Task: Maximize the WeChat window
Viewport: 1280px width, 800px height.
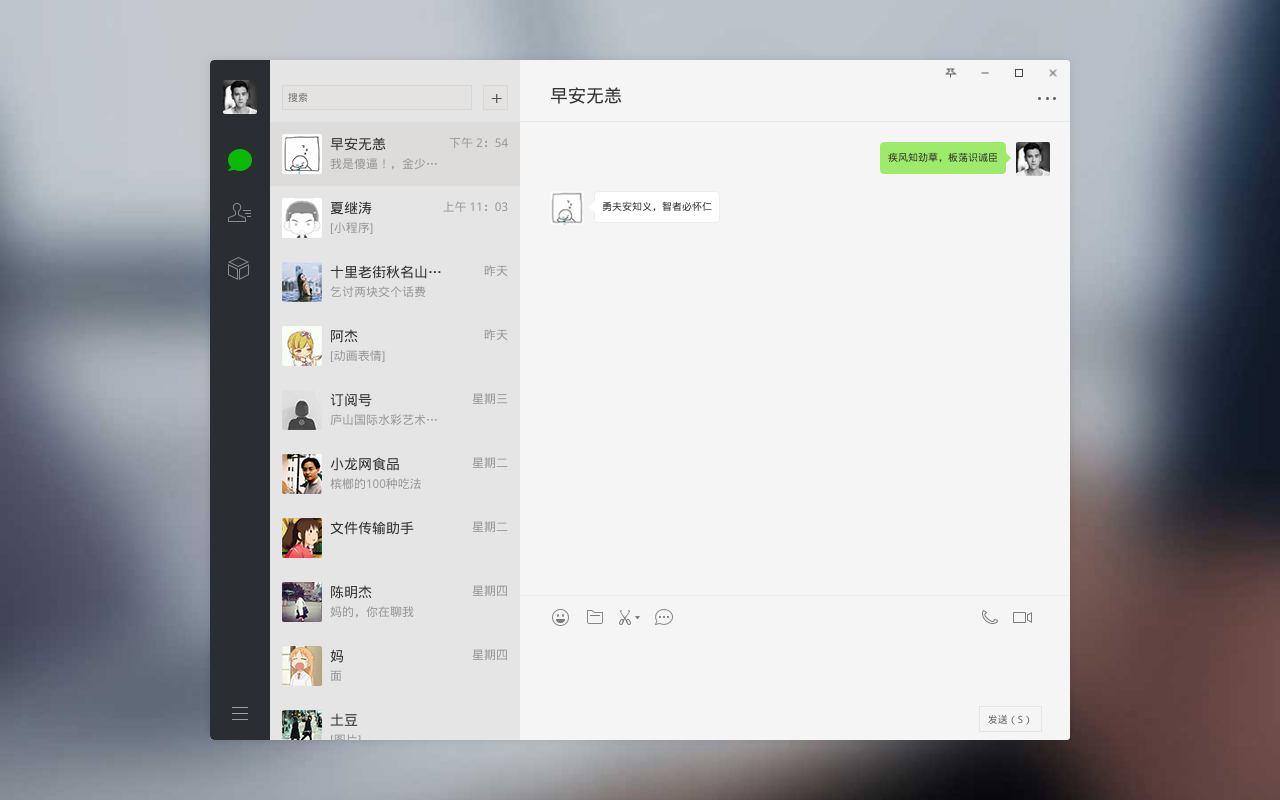Action: click(x=1019, y=73)
